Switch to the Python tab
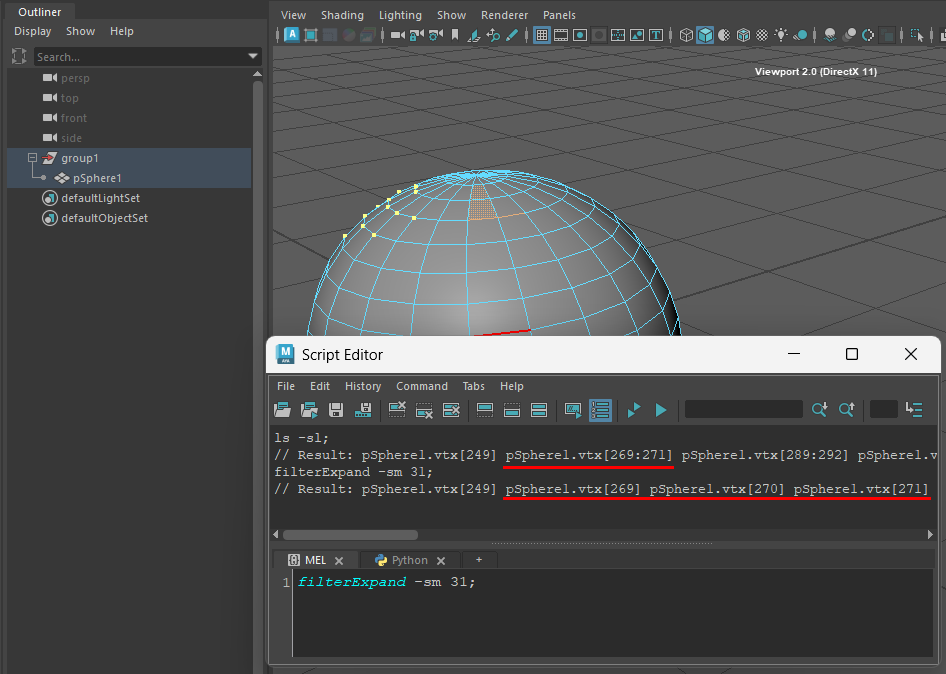The image size is (946, 674). tap(409, 561)
